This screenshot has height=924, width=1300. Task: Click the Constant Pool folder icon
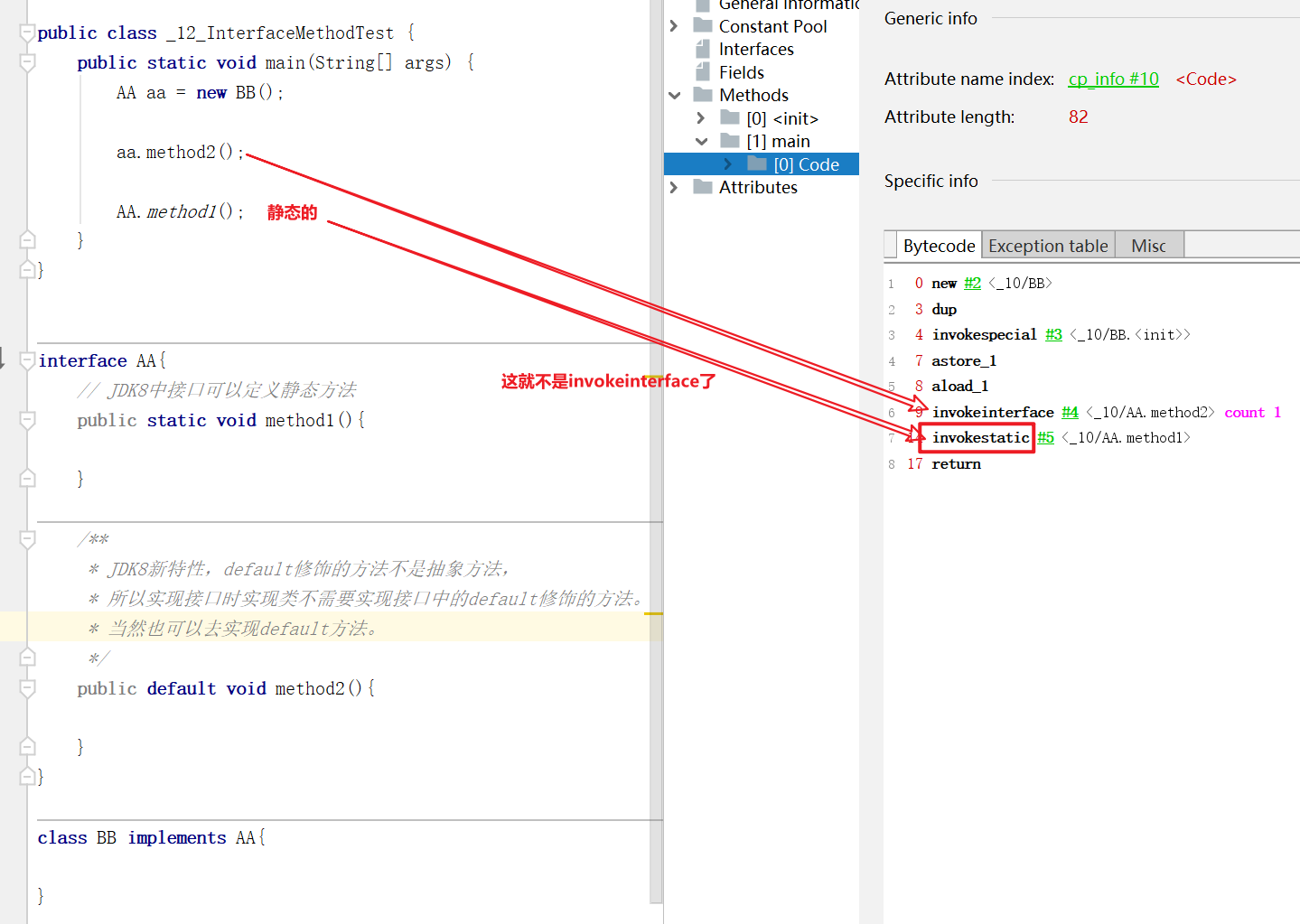[x=703, y=25]
